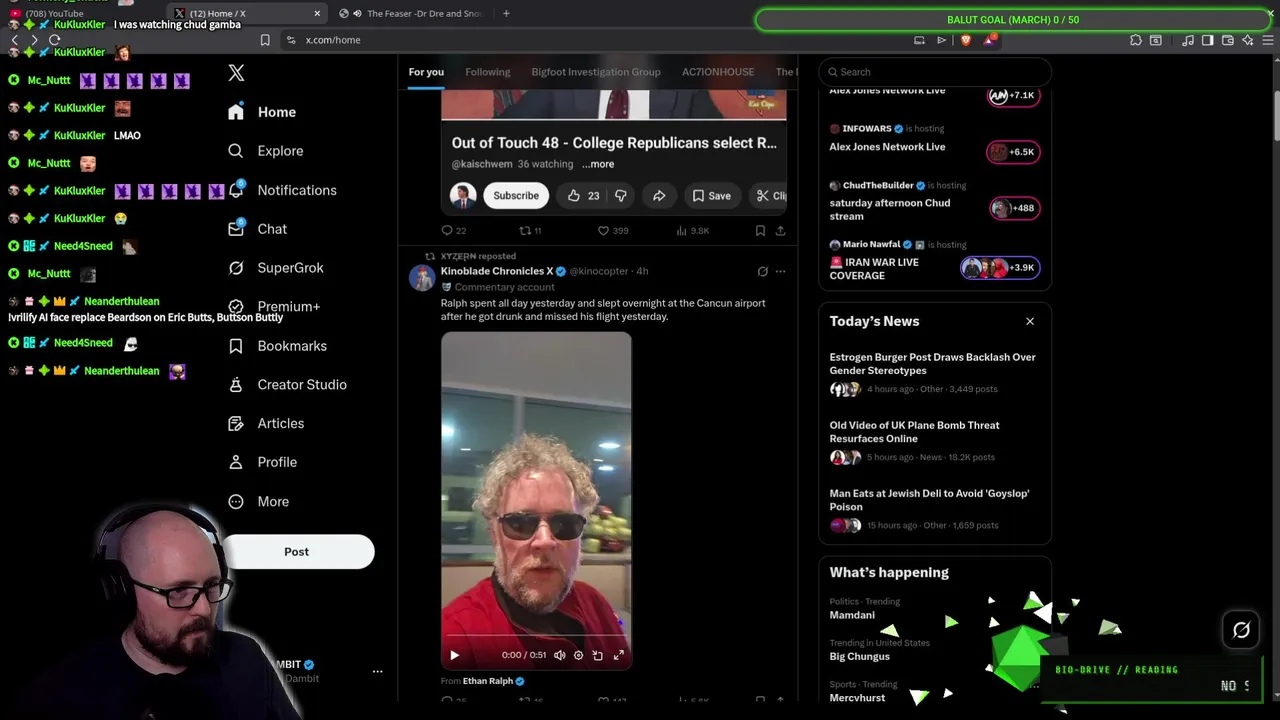Click the Subscribe button on embedded video

point(516,196)
